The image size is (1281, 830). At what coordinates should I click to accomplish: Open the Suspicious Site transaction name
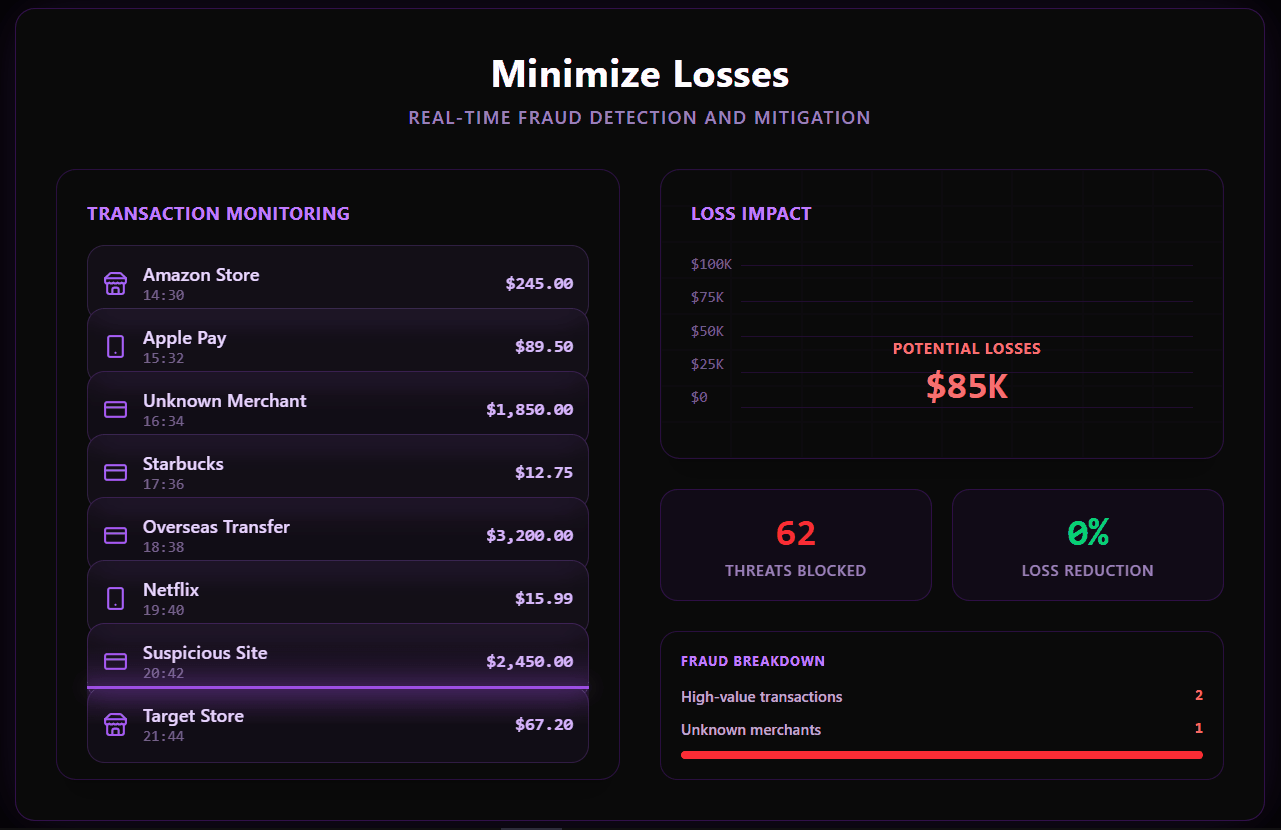coord(205,653)
